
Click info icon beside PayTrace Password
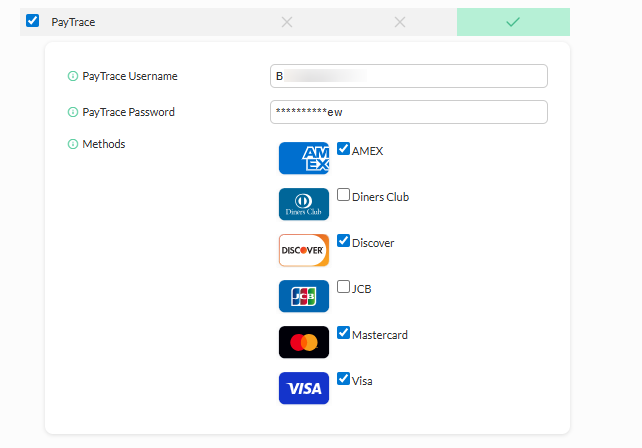coord(72,112)
